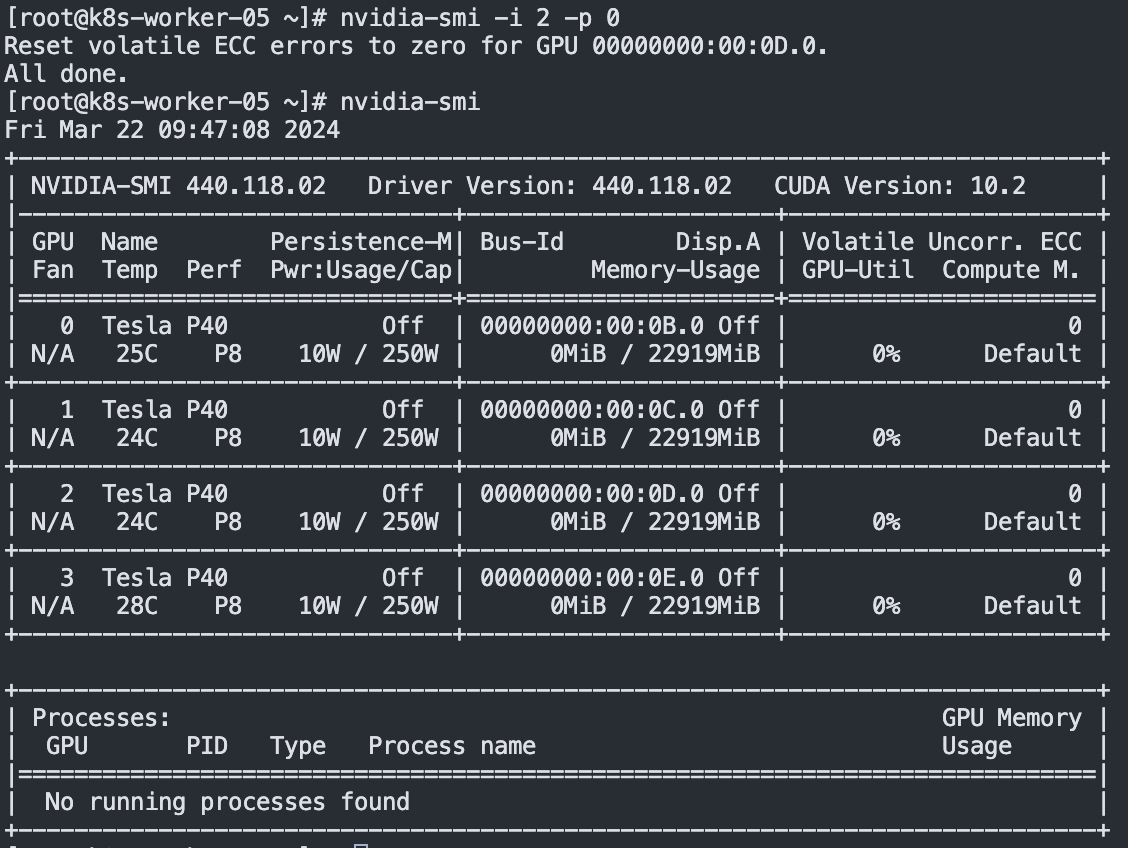Screen dimensions: 1128x848
Task: Click the 'PID' column header
Action: coord(207,746)
